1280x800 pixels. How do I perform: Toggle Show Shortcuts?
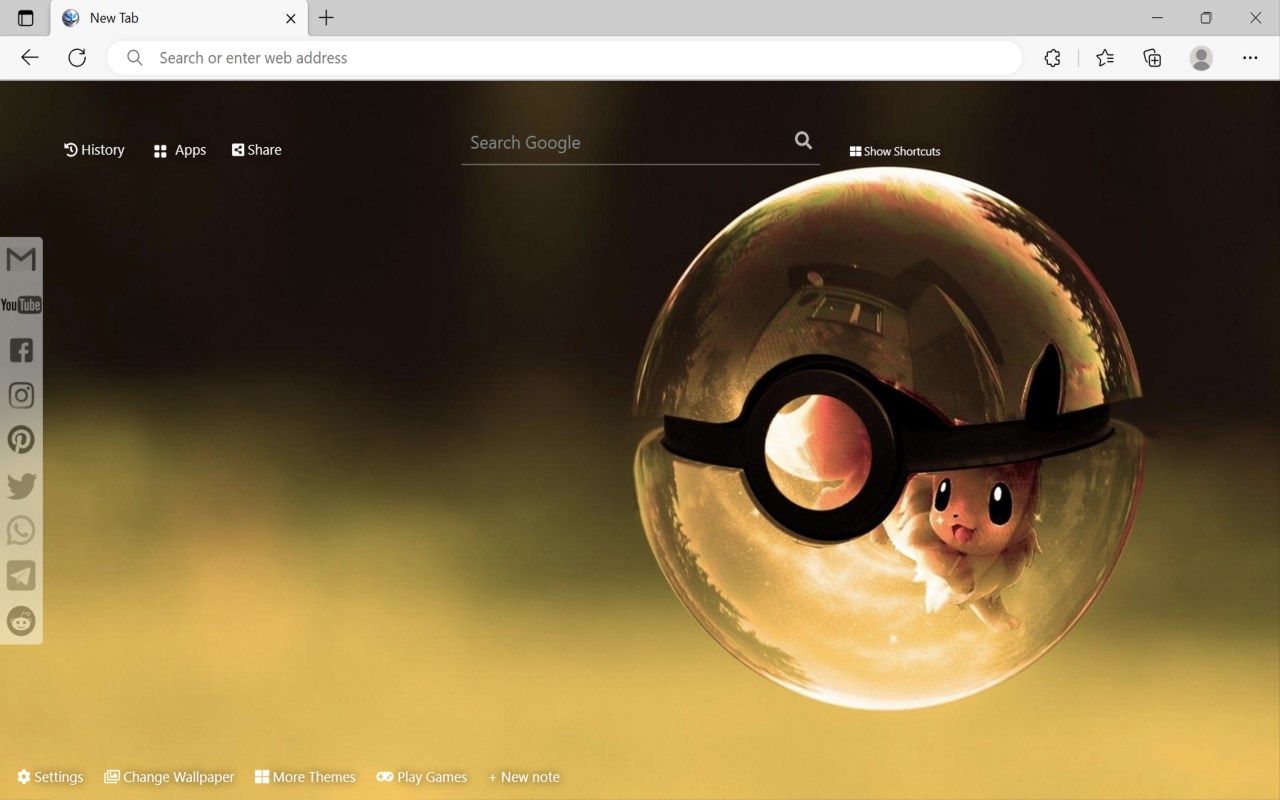point(895,151)
